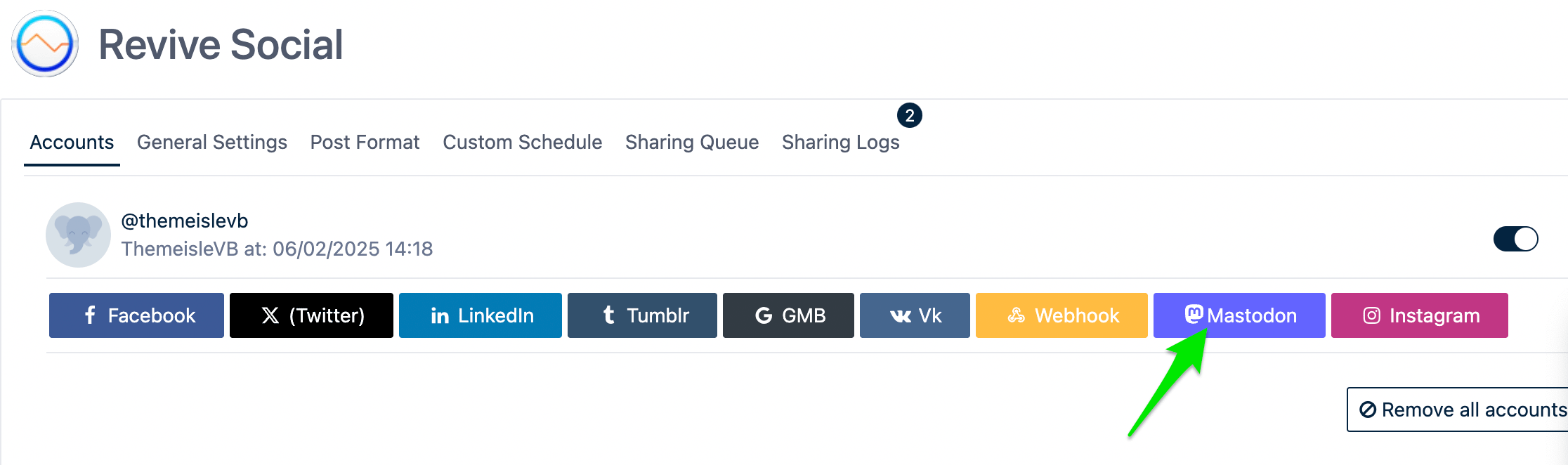View the Sharing Queue tab
Screen dimensions: 1568x465
click(692, 143)
